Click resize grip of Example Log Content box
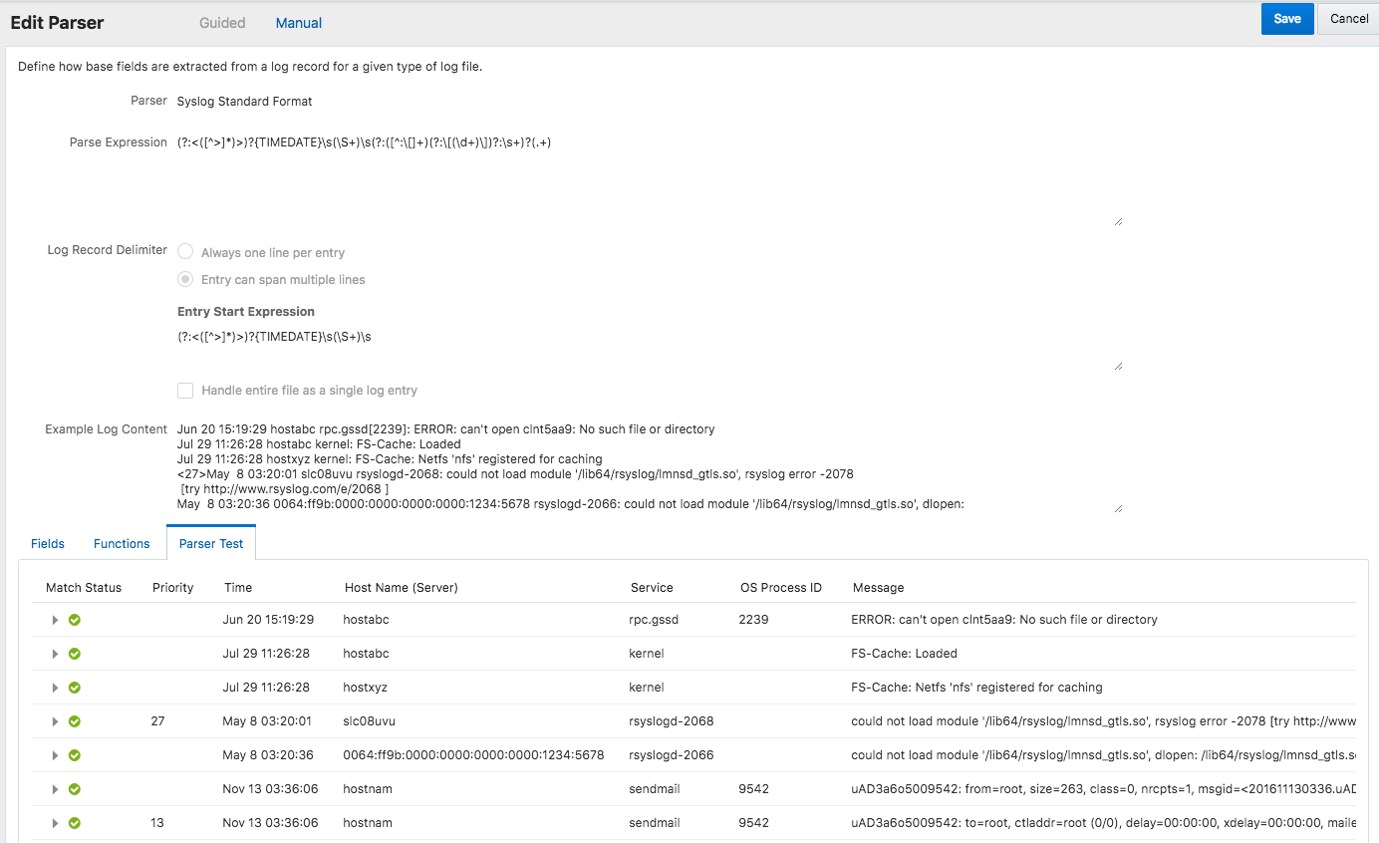Screen dimensions: 1379x843 [1118, 508]
